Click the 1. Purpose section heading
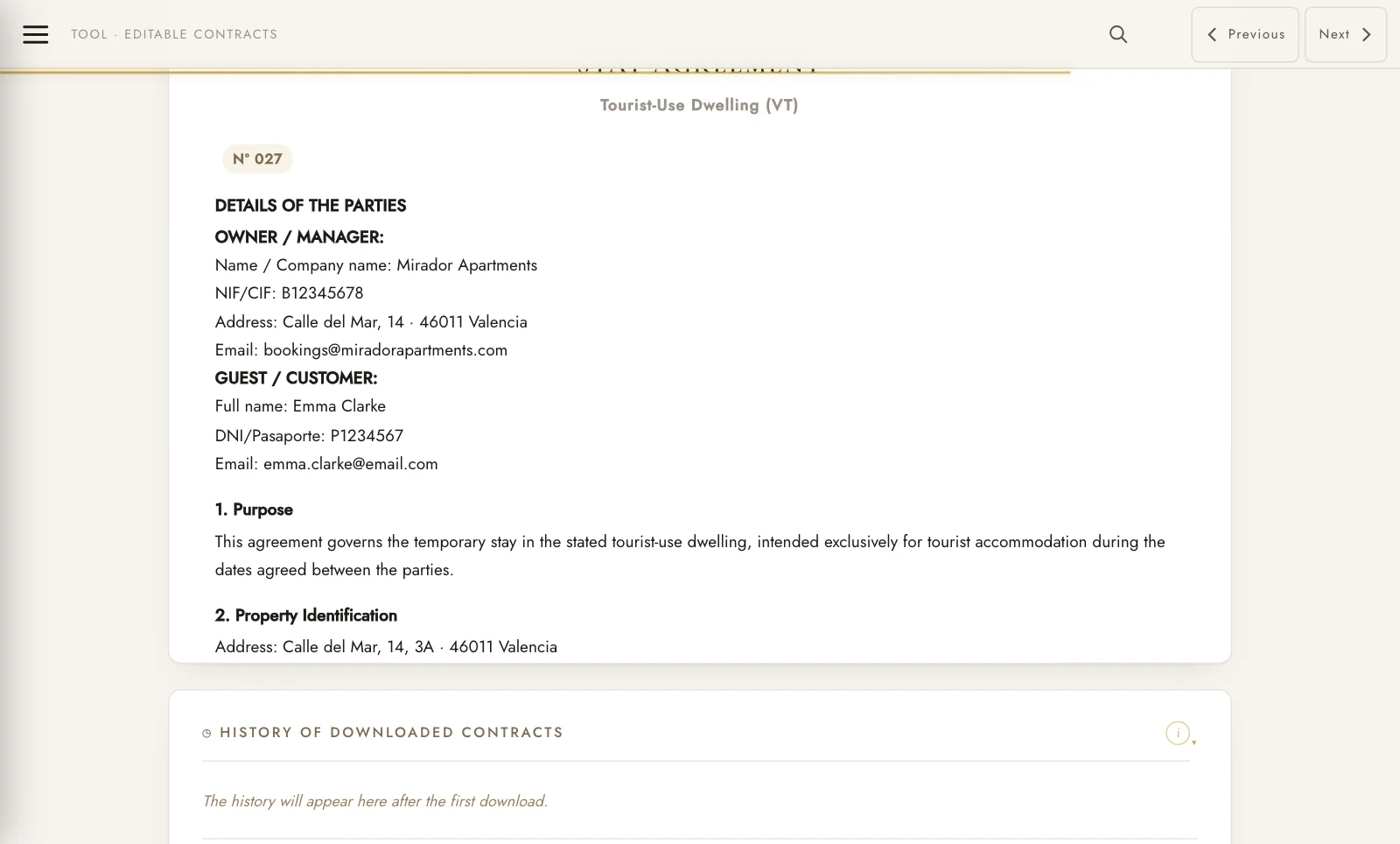This screenshot has height=844, width=1400. tap(254, 510)
